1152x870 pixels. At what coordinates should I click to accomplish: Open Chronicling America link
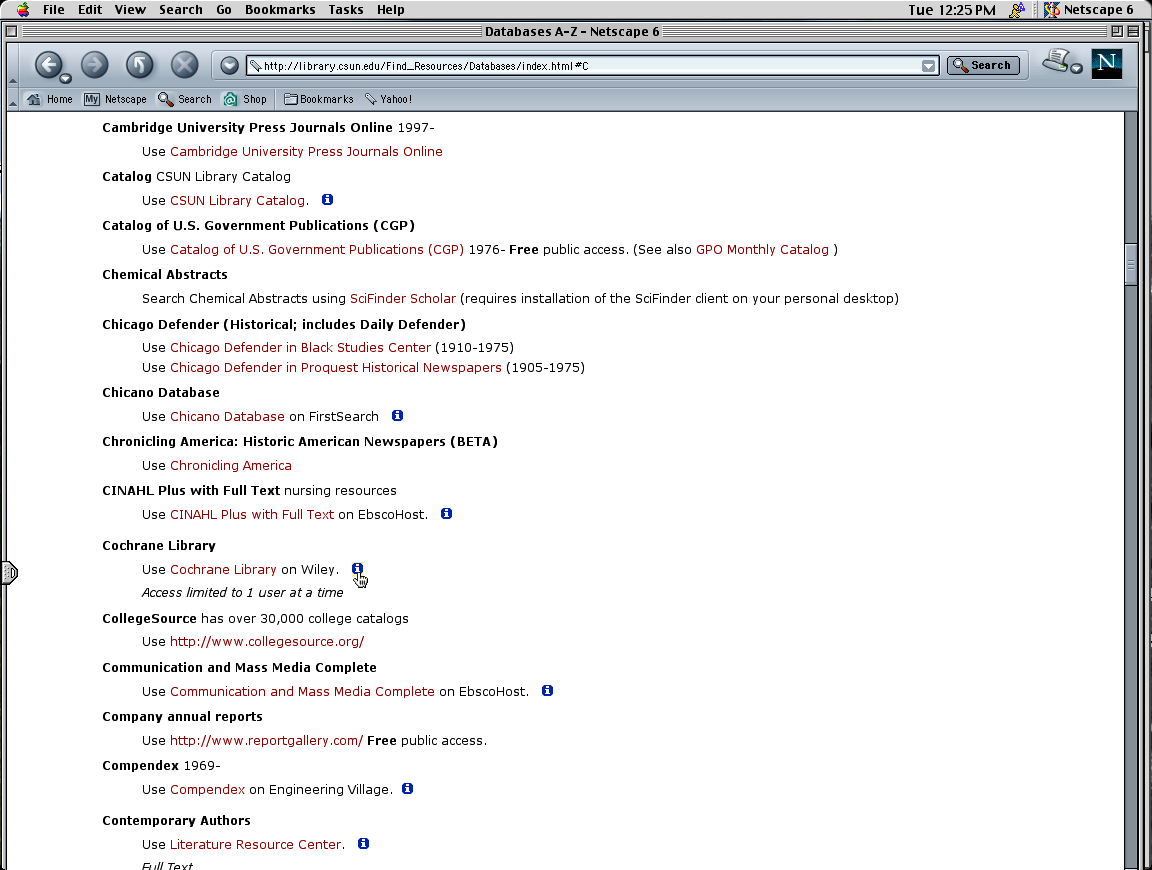[x=231, y=466]
